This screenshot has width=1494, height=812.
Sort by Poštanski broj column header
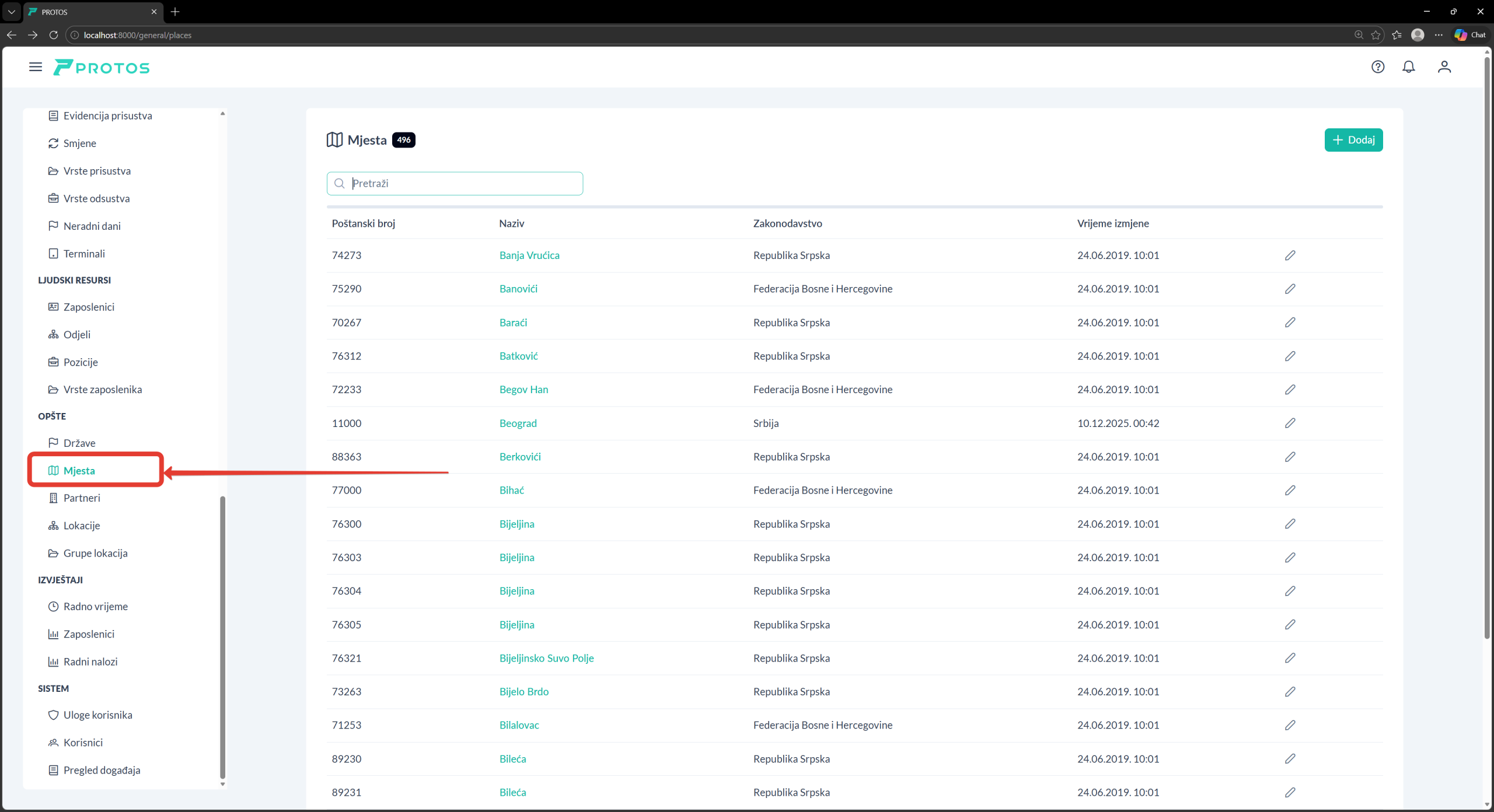pos(363,223)
